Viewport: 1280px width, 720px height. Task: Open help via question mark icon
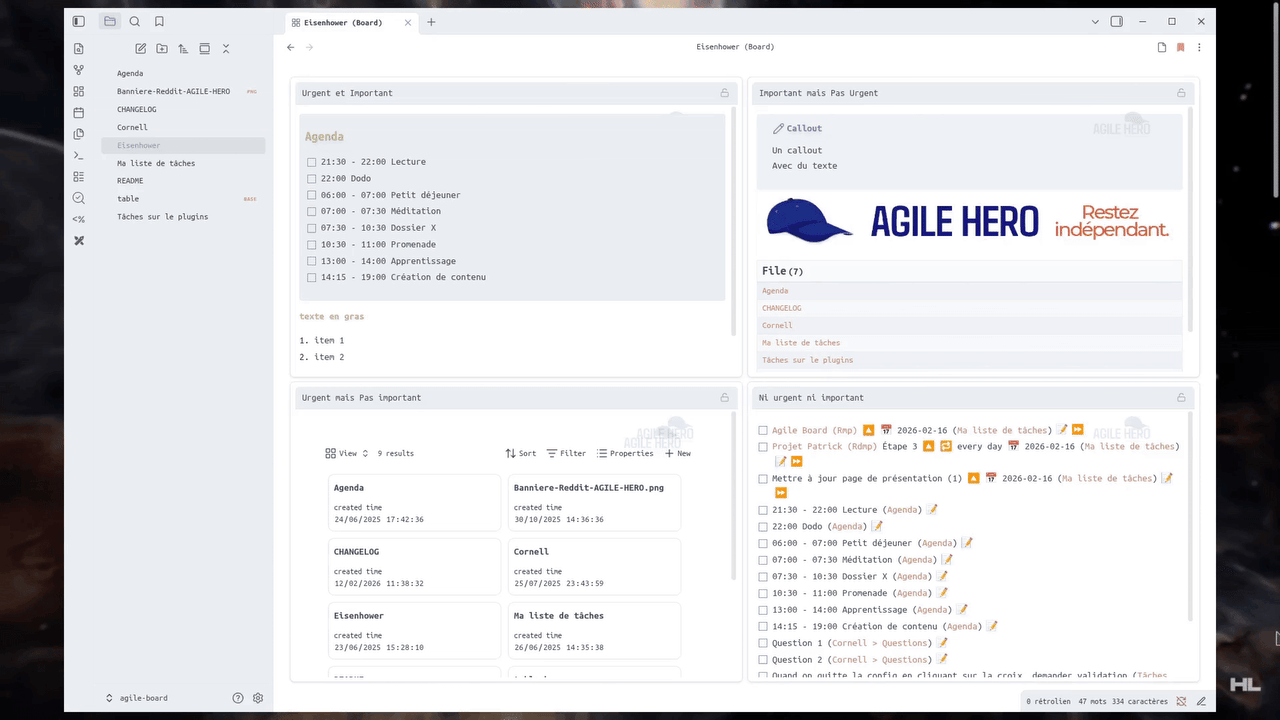(238, 698)
